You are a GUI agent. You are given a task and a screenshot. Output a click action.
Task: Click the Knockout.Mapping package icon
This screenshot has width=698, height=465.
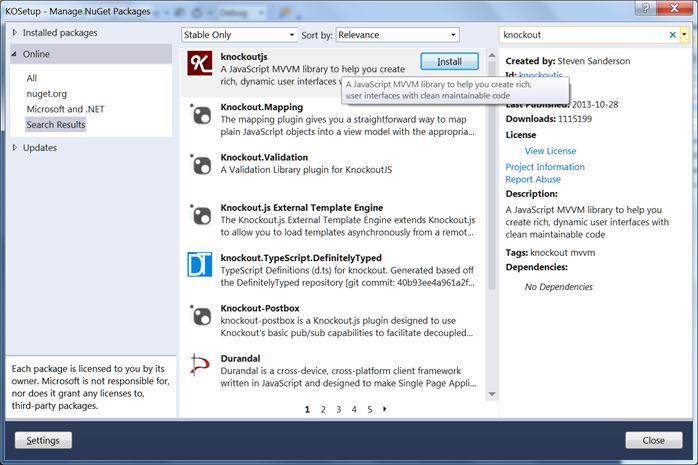click(201, 114)
